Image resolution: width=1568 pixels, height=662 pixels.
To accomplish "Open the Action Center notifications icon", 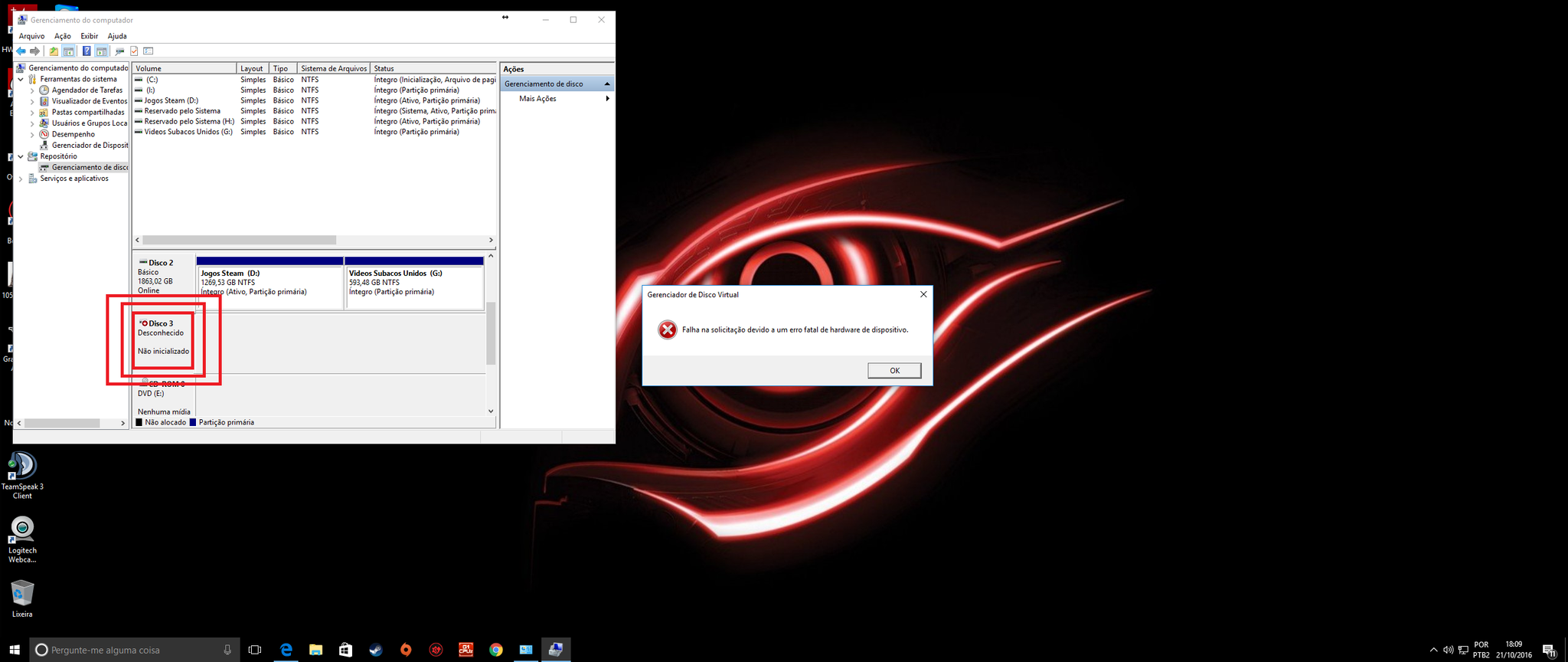I will (x=1549, y=651).
